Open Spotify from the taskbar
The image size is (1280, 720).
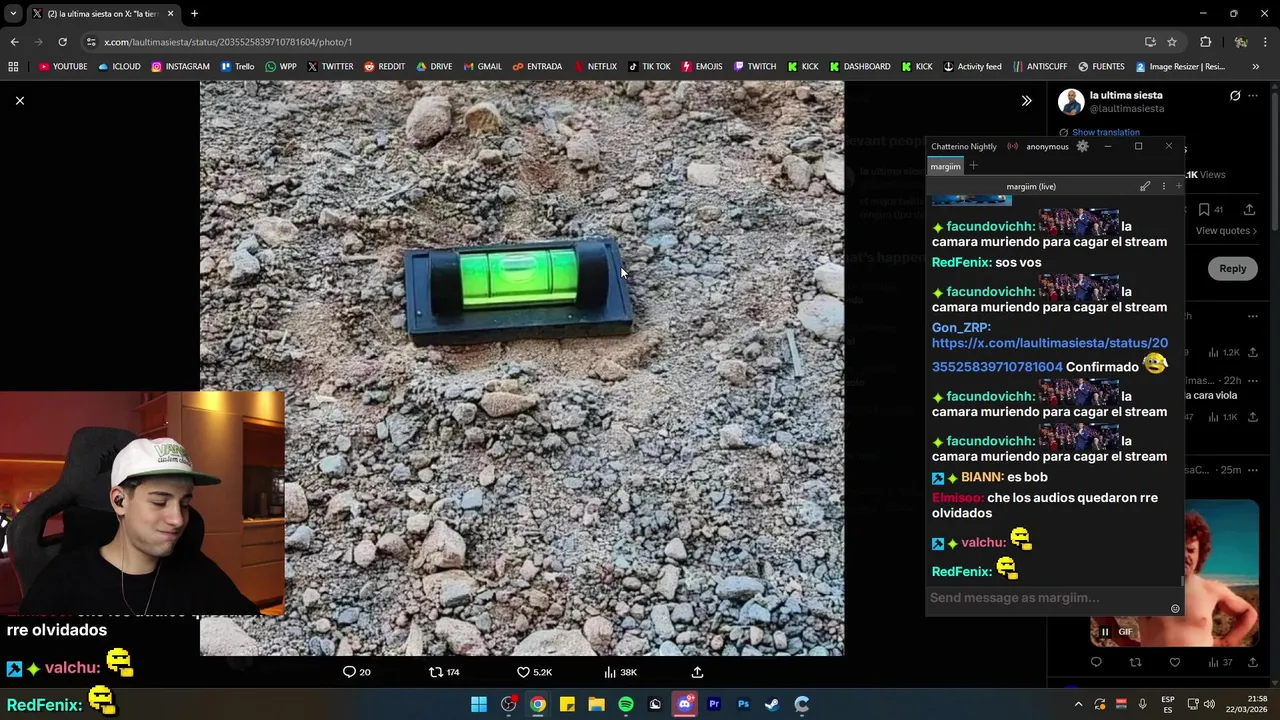click(626, 704)
